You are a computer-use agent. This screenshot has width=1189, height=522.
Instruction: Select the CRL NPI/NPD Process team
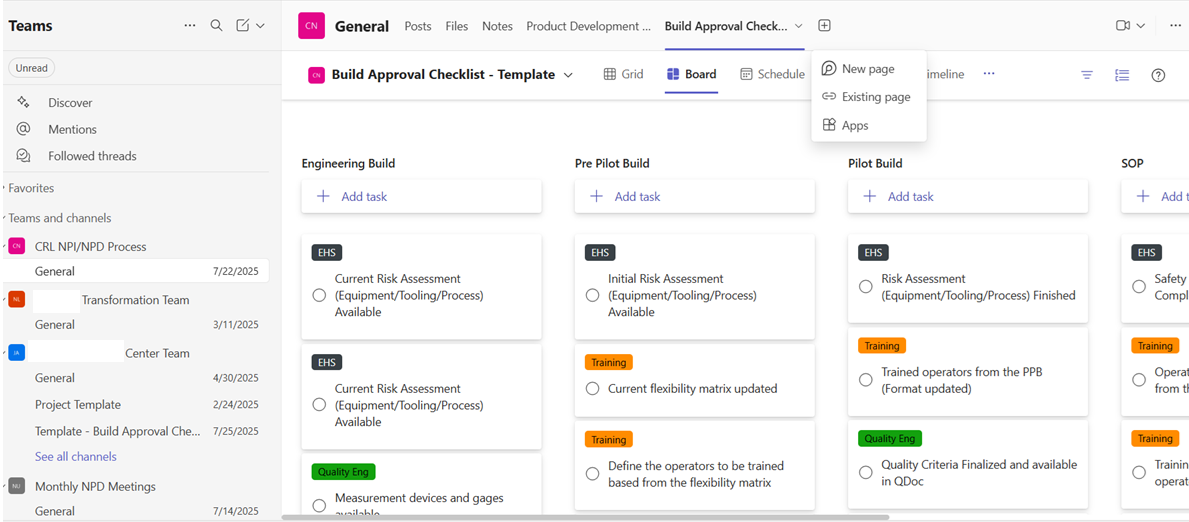[x=90, y=247]
